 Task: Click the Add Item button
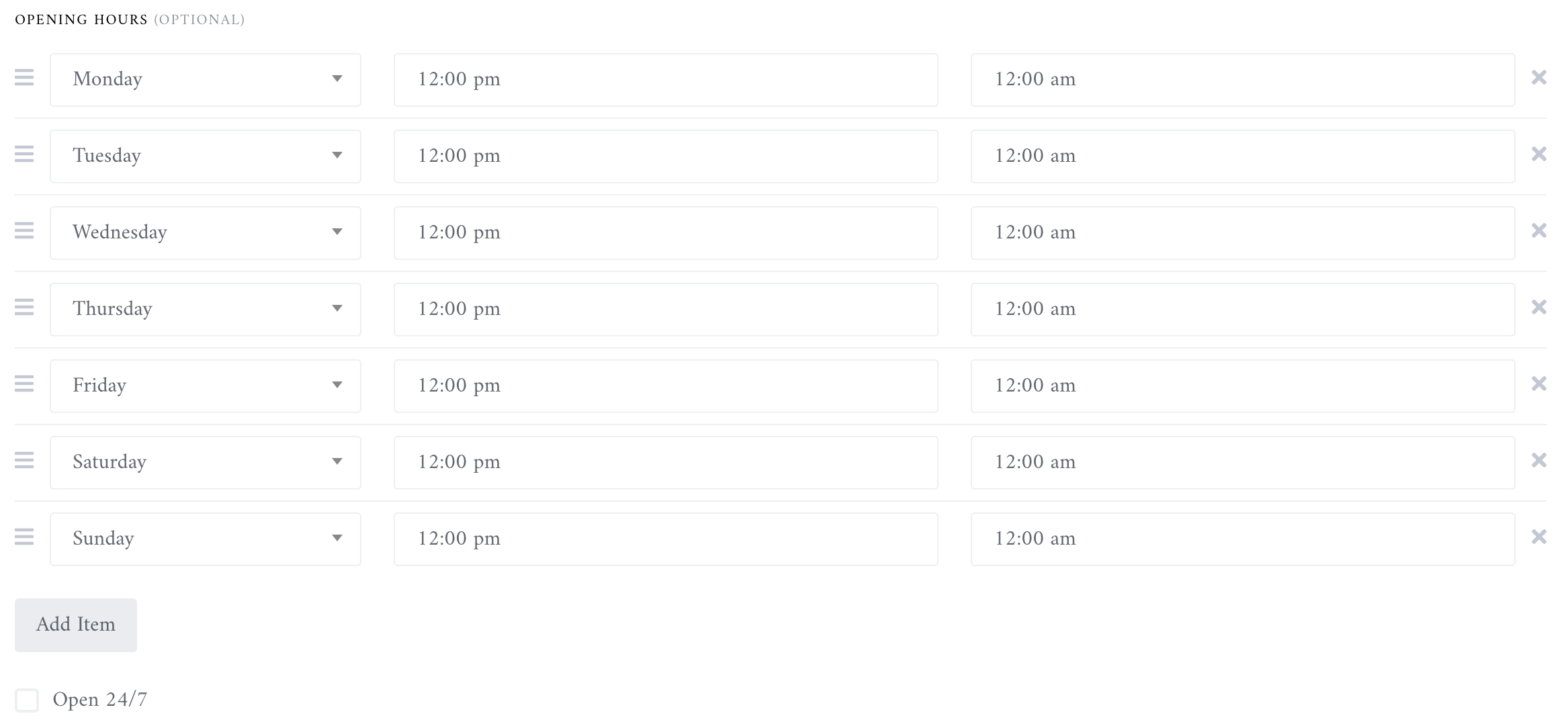76,625
